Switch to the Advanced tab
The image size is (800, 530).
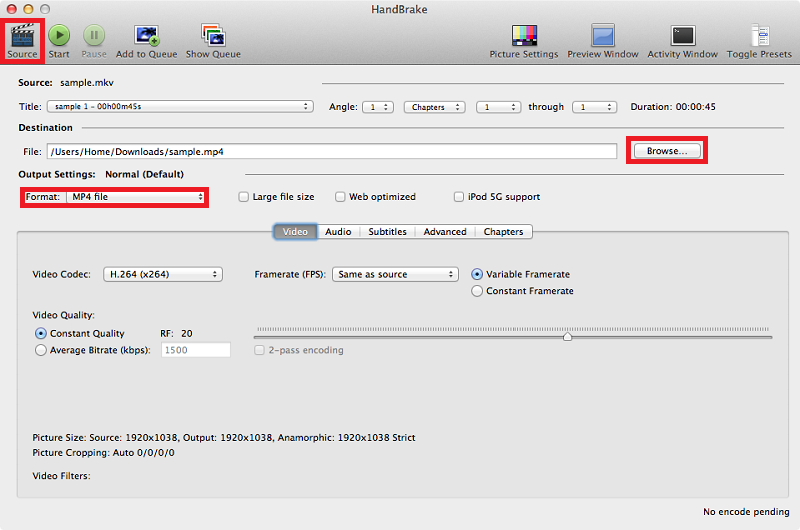point(445,232)
